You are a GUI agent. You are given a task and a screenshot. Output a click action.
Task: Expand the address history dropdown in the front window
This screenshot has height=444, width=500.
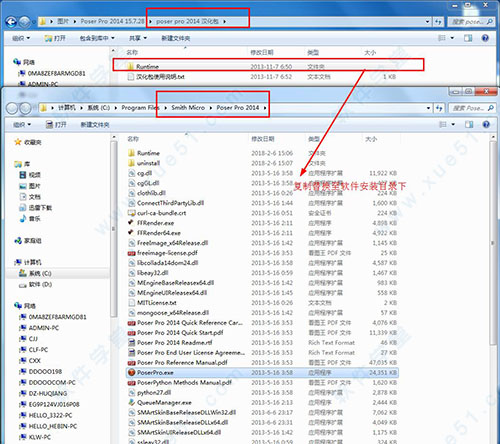pos(428,108)
